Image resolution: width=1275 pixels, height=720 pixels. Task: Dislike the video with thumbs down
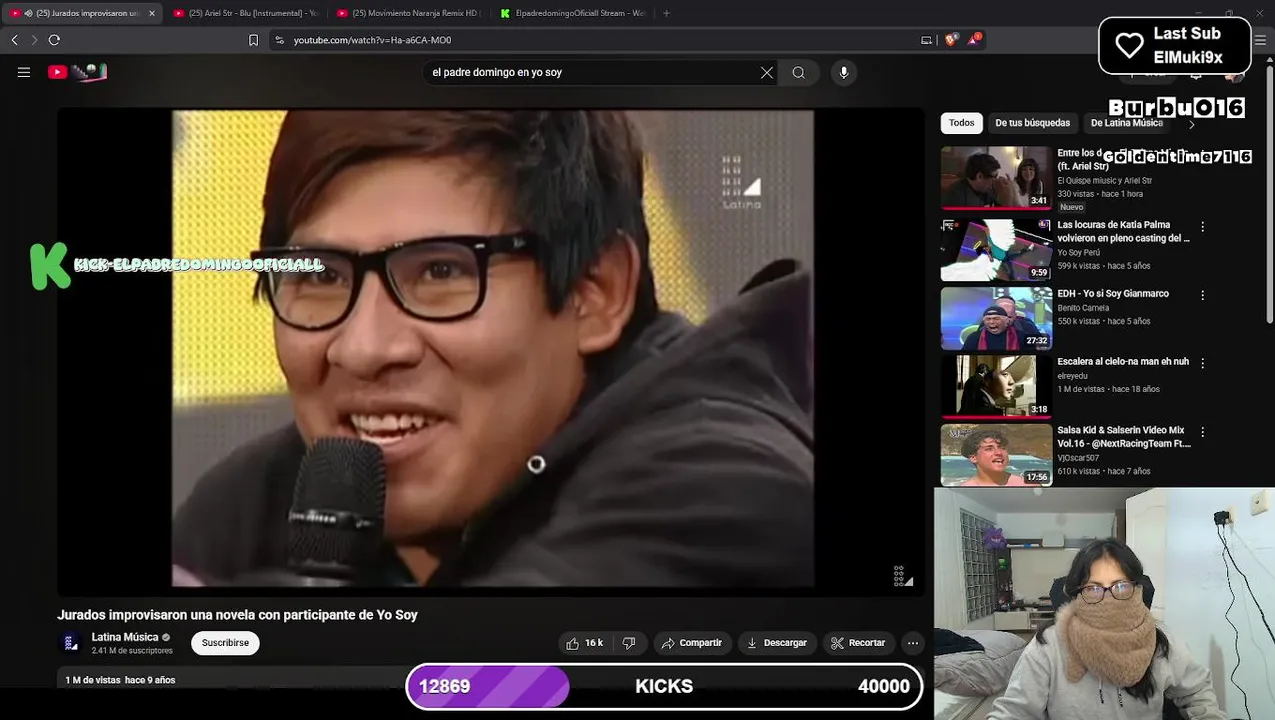629,643
